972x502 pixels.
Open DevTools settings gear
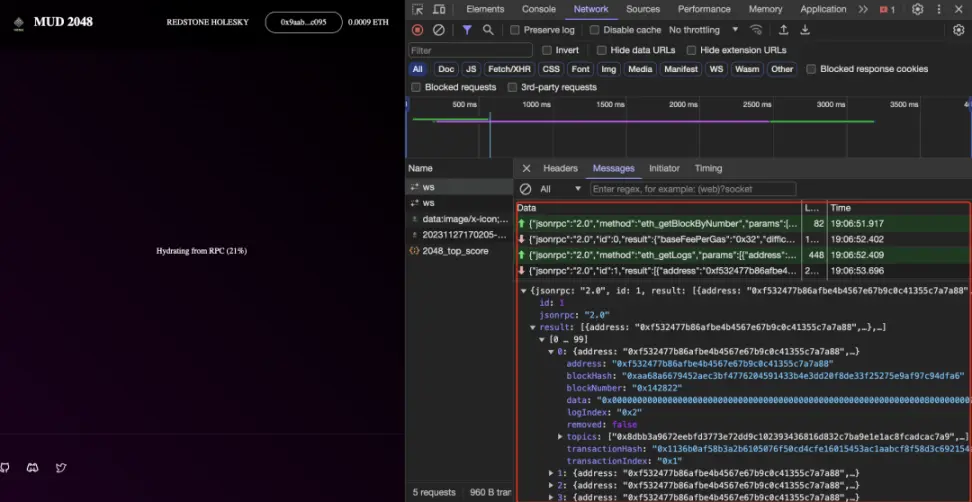[917, 9]
